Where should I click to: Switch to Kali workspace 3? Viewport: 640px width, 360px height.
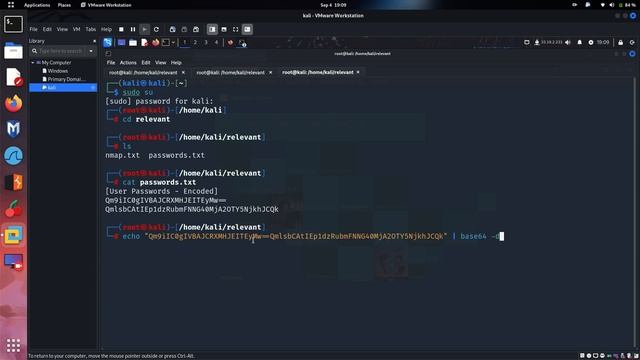tap(206, 42)
